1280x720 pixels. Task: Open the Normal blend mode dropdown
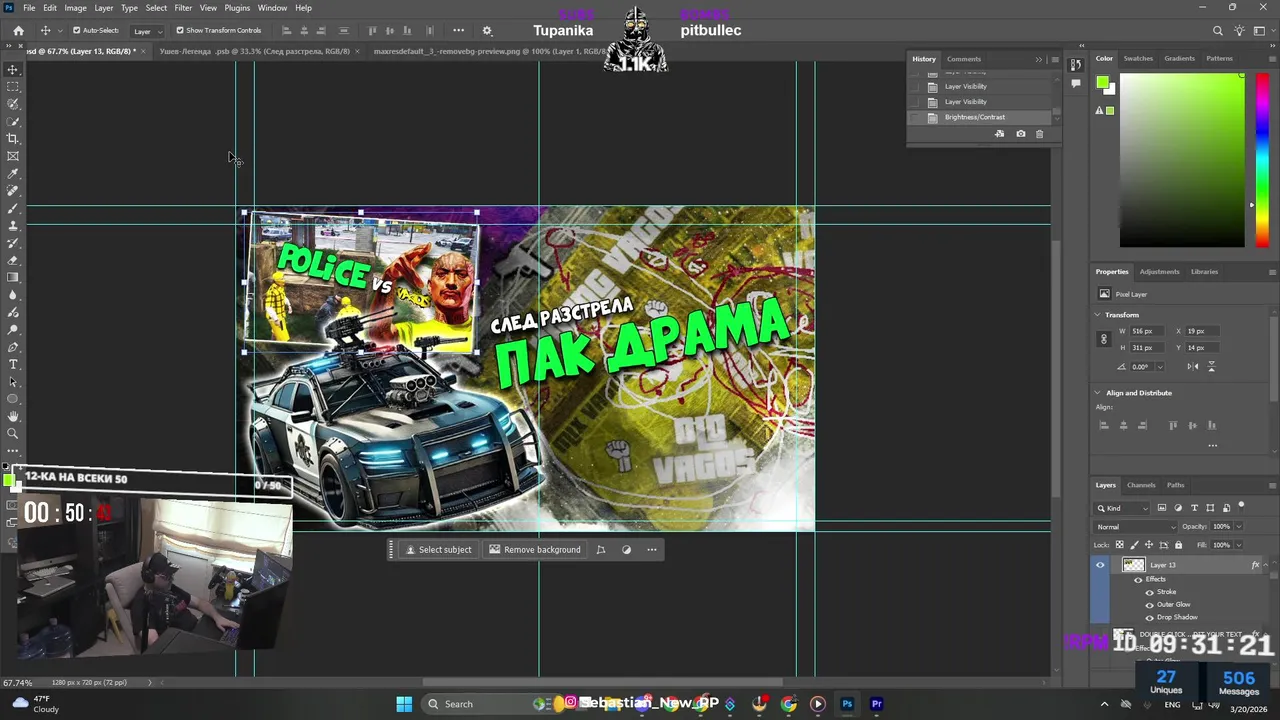pos(1136,527)
